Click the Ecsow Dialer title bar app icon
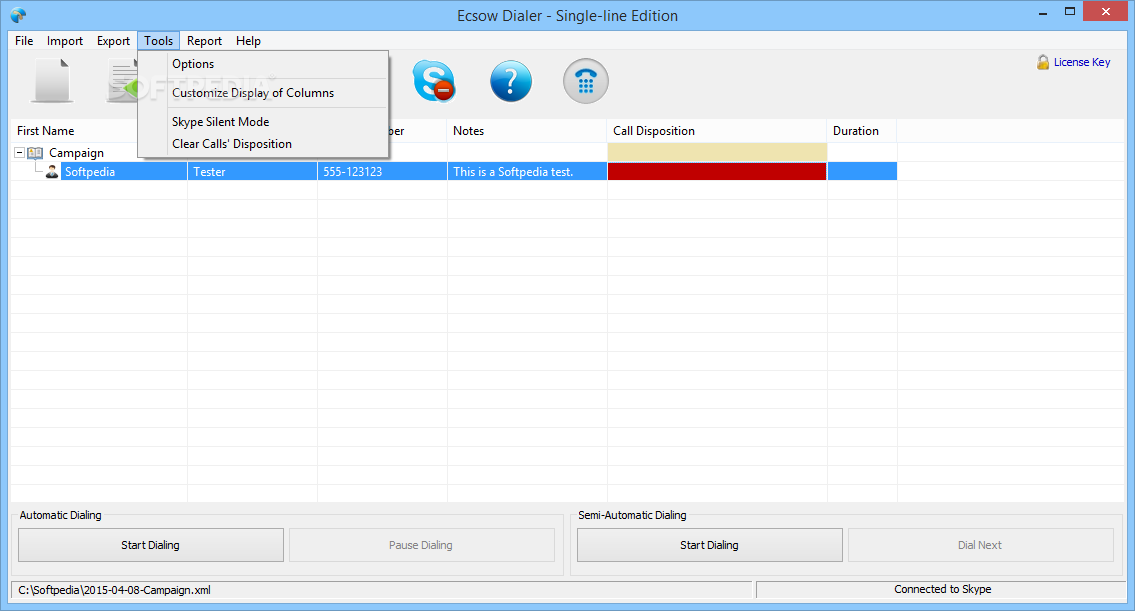1135x611 pixels. (x=18, y=14)
